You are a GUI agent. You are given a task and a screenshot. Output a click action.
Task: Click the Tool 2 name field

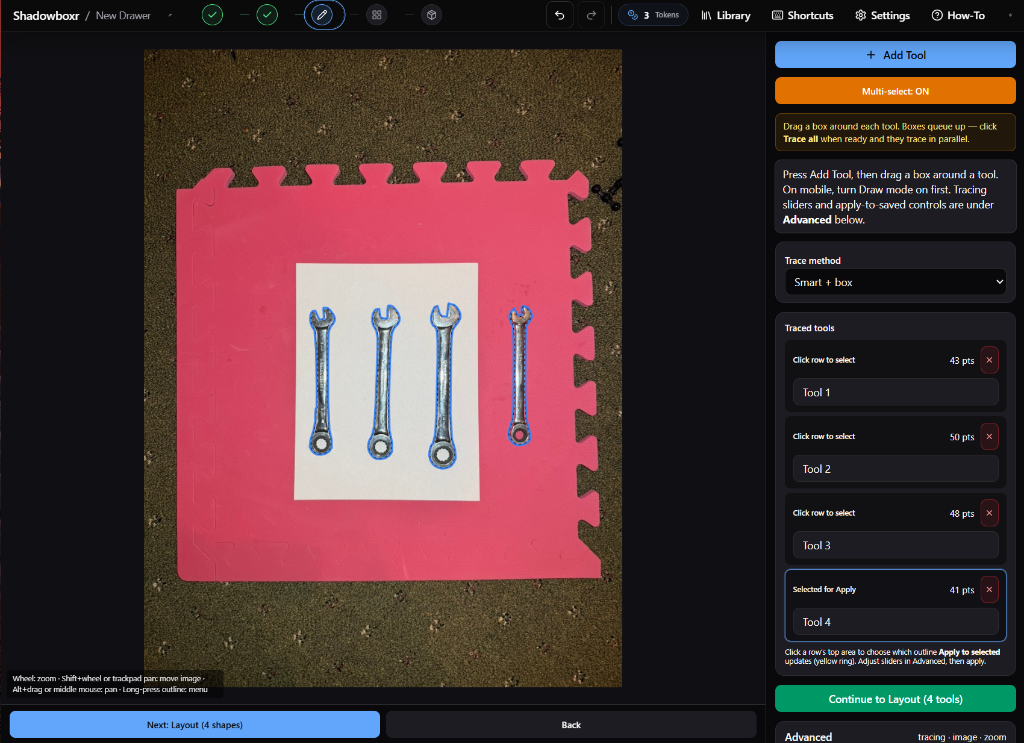pos(895,469)
